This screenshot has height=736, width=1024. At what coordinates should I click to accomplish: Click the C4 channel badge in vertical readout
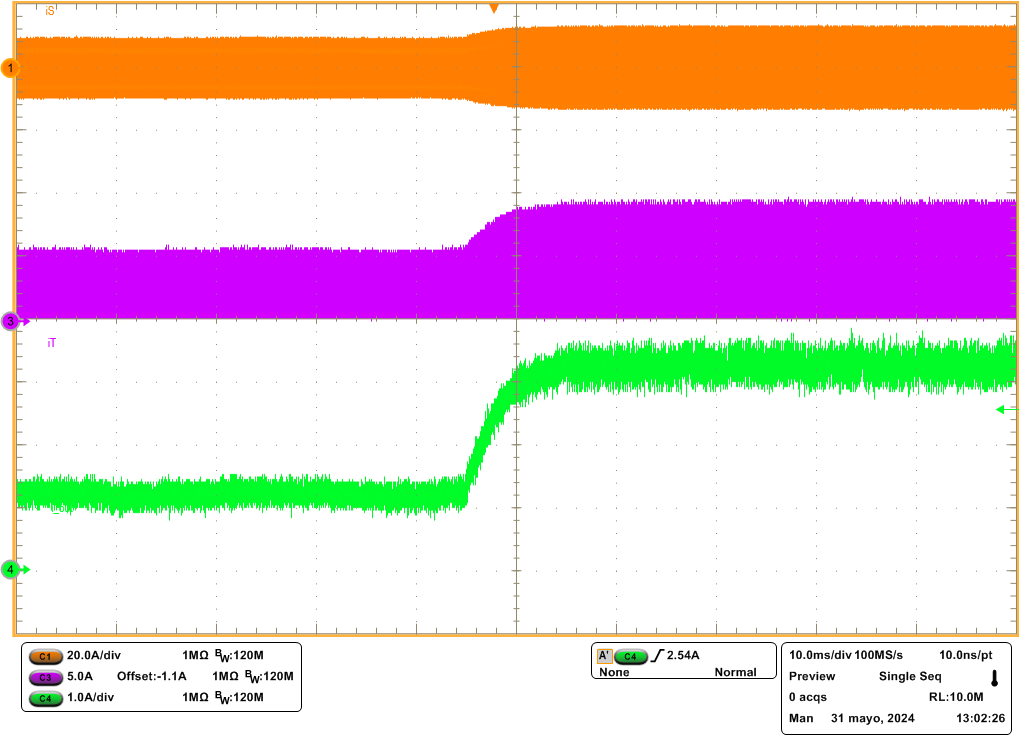click(x=45, y=698)
